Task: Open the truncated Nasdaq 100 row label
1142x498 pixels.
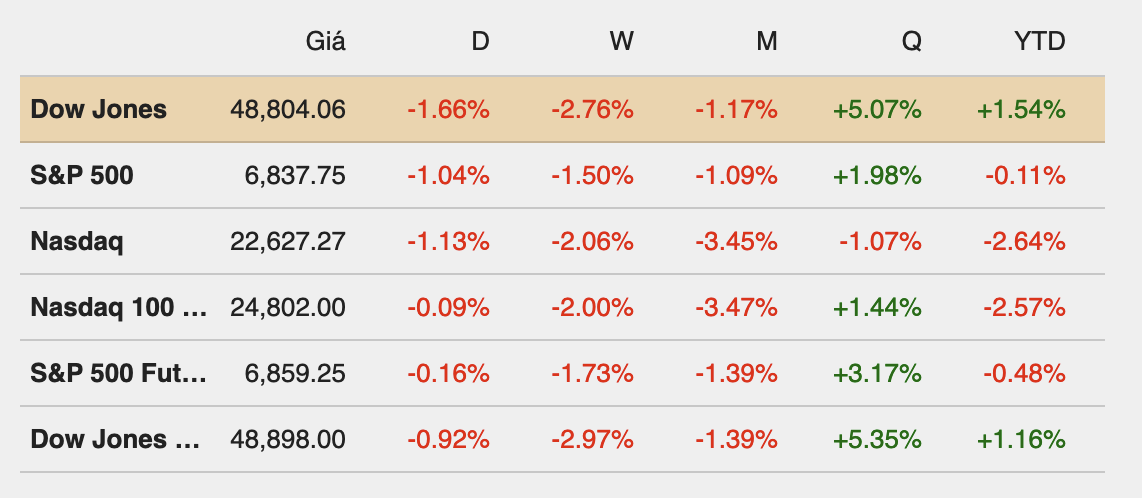Action: pyautogui.click(x=119, y=307)
